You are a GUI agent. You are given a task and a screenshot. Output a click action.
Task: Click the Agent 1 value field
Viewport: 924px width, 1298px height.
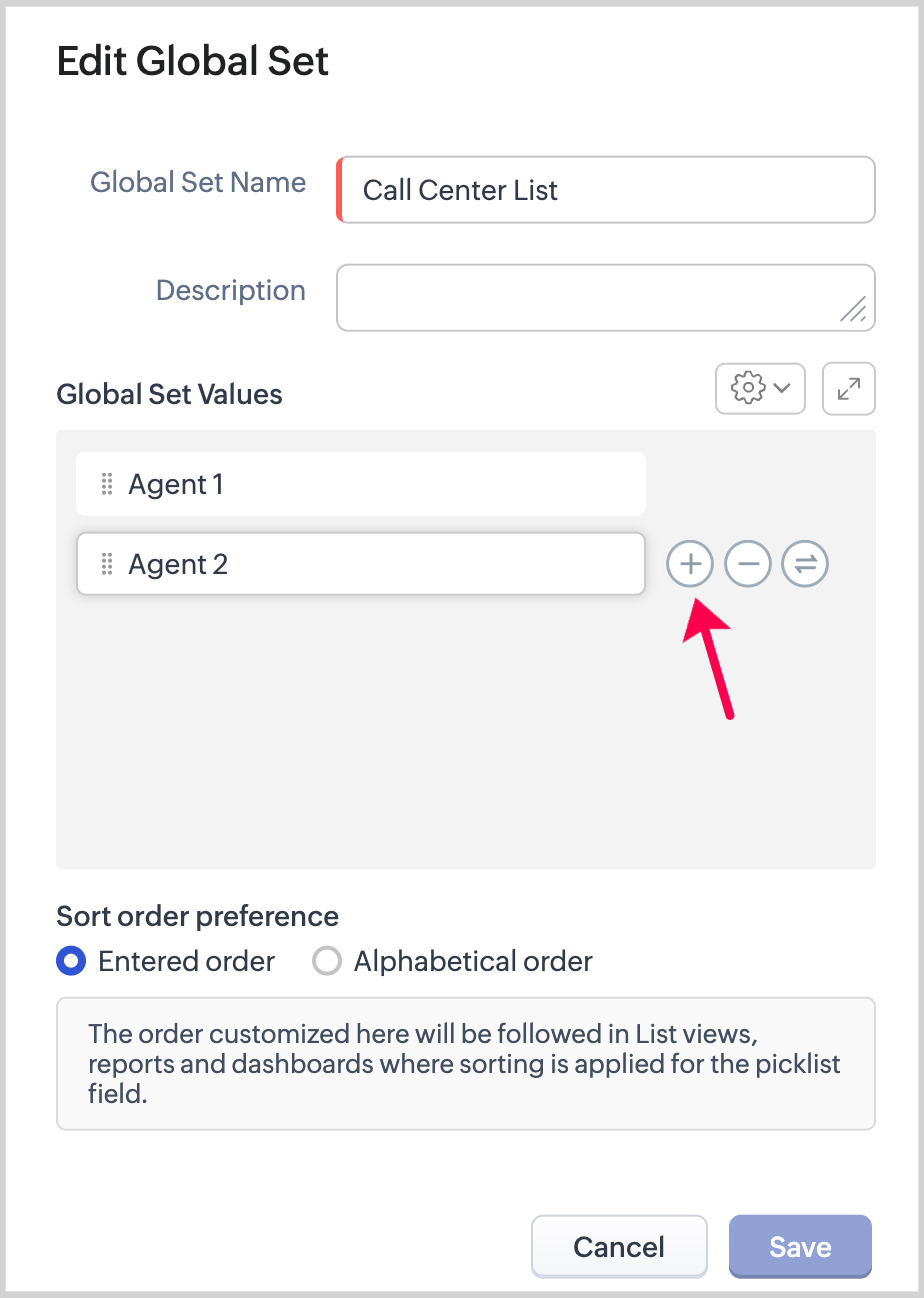380,485
